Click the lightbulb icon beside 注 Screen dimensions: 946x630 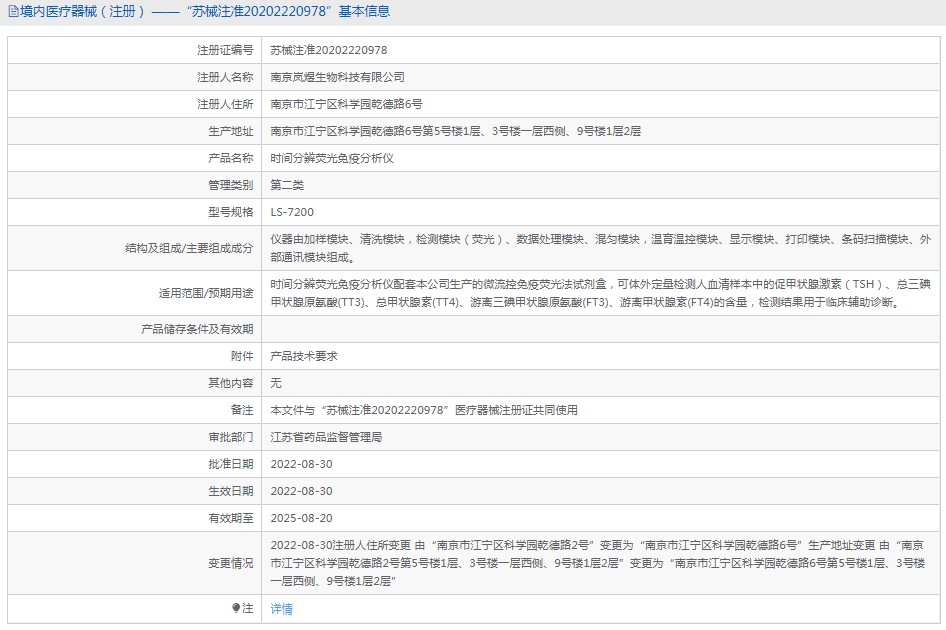point(236,608)
